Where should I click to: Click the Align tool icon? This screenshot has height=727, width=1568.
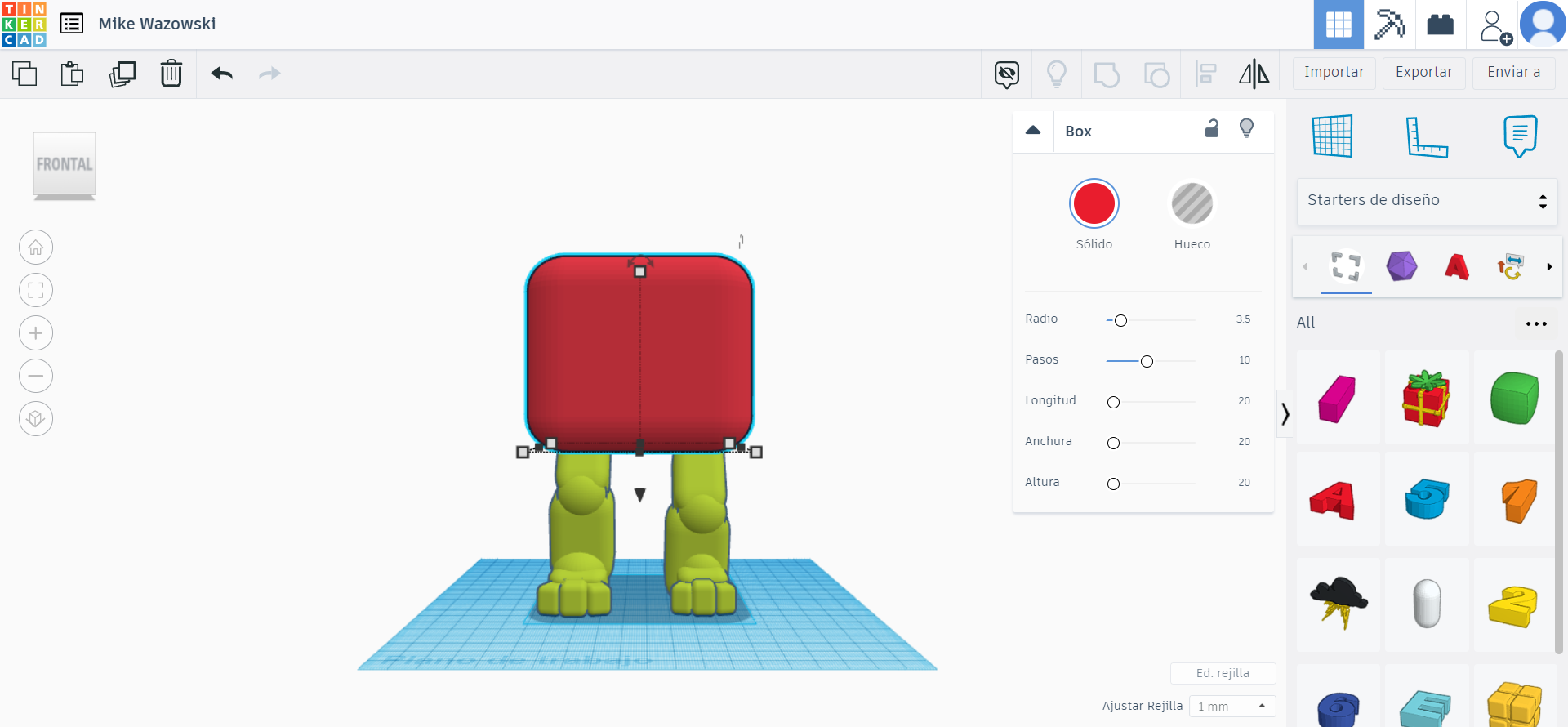tap(1206, 74)
